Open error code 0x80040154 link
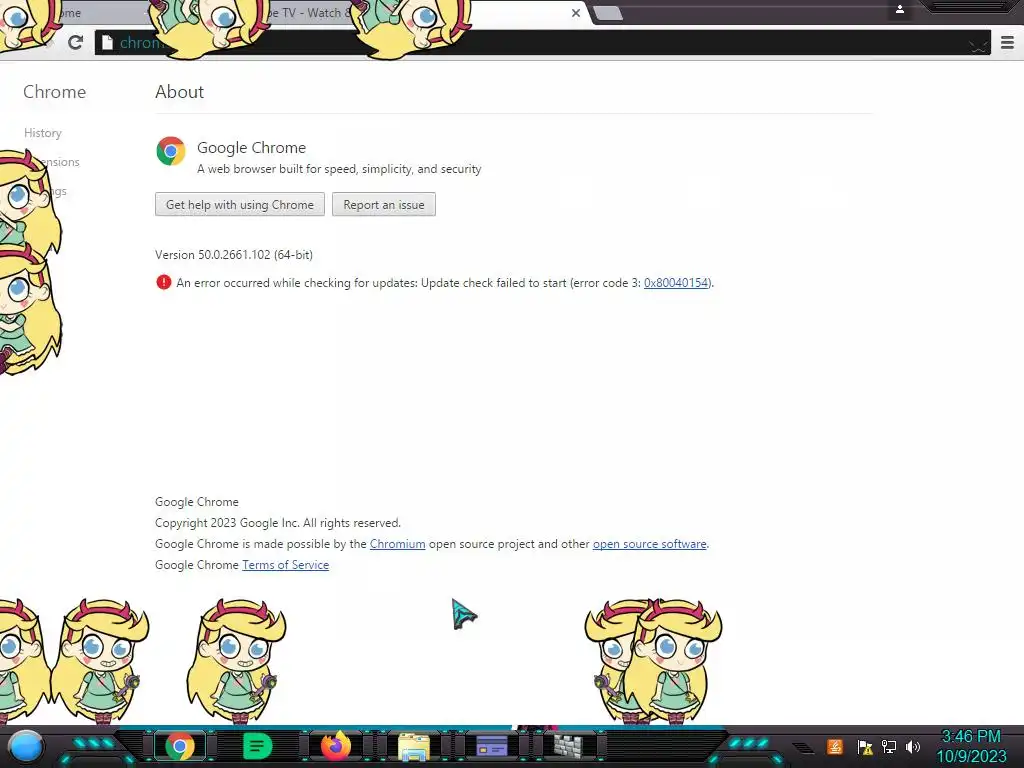Viewport: 1024px width, 768px height. tap(676, 283)
